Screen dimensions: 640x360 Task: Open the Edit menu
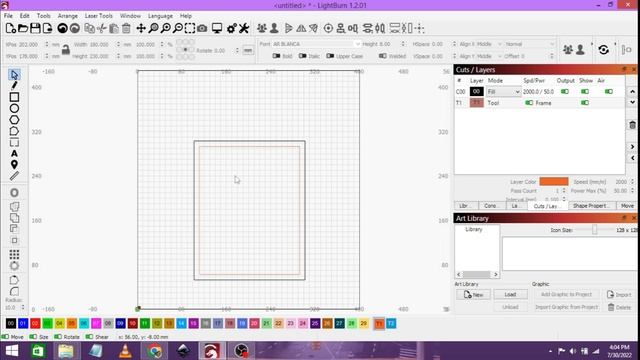(24, 16)
